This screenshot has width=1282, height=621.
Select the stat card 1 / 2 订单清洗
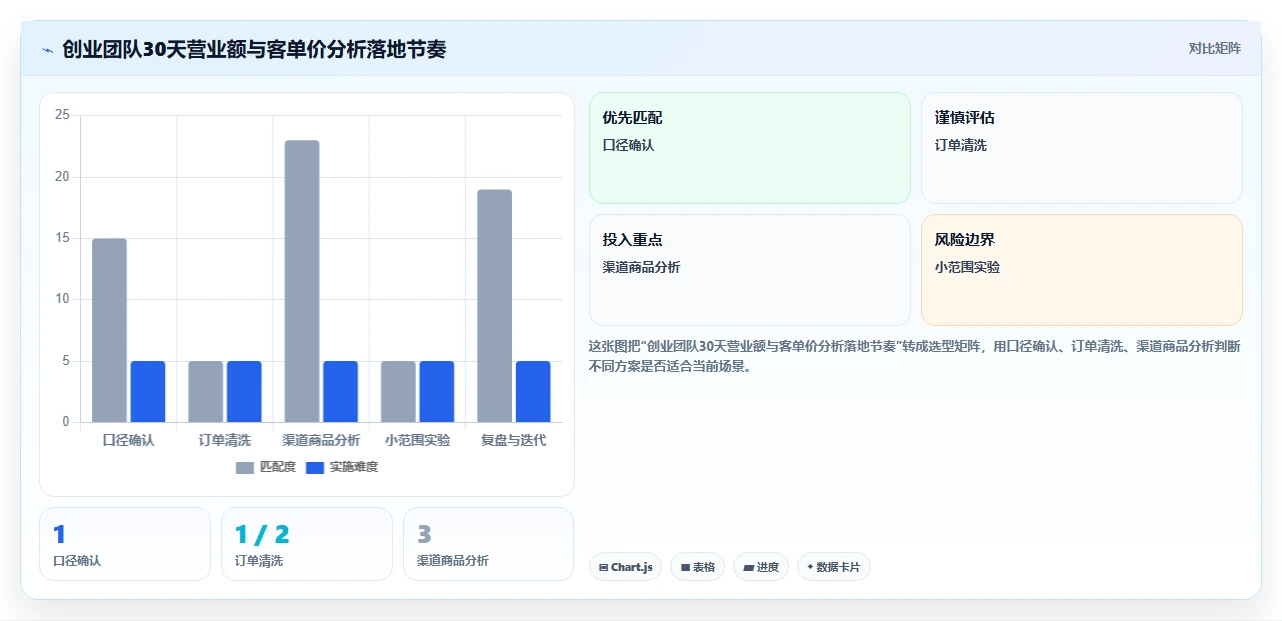pyautogui.click(x=307, y=544)
